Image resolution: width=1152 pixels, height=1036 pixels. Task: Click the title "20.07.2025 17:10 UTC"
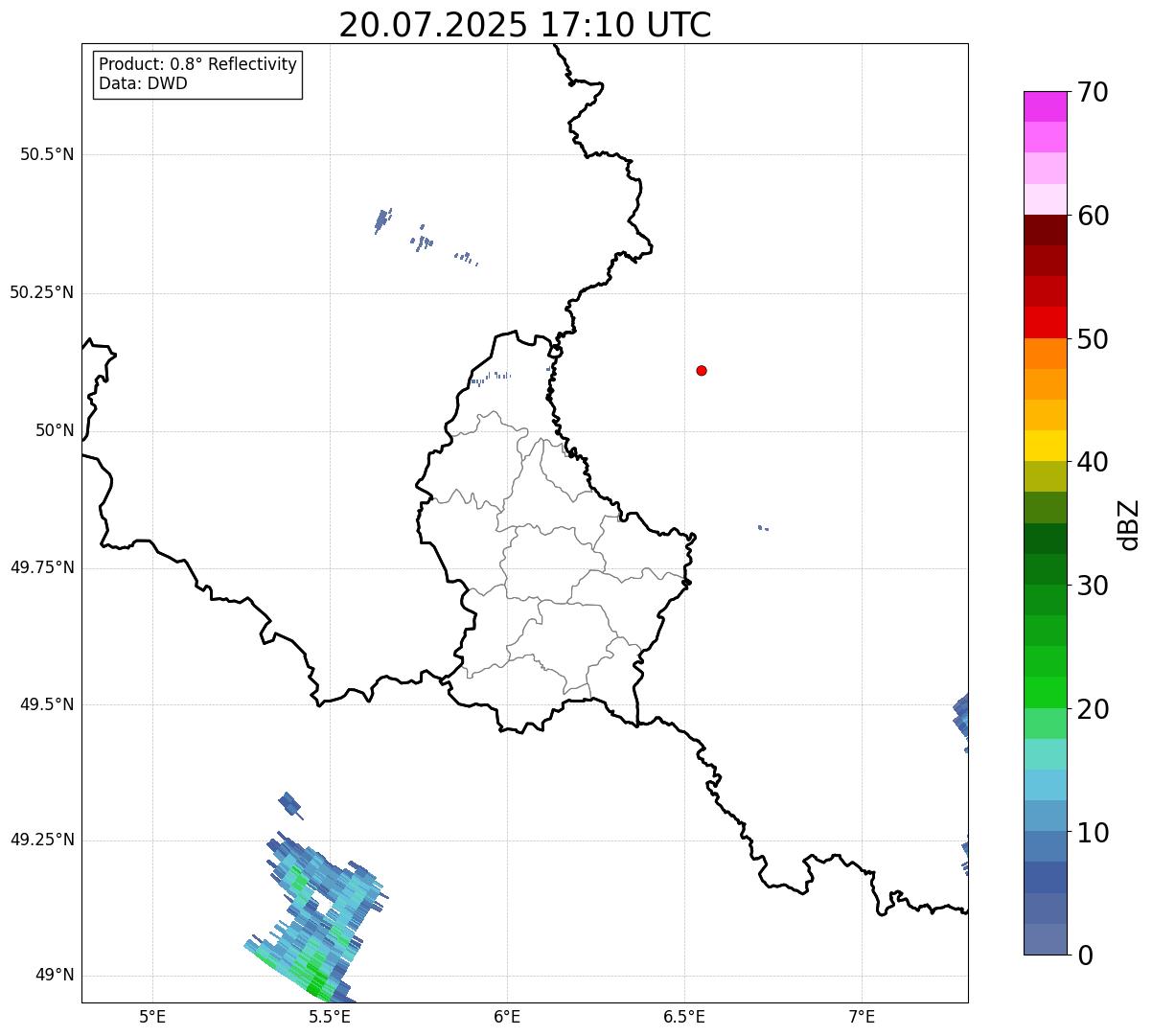(x=525, y=25)
